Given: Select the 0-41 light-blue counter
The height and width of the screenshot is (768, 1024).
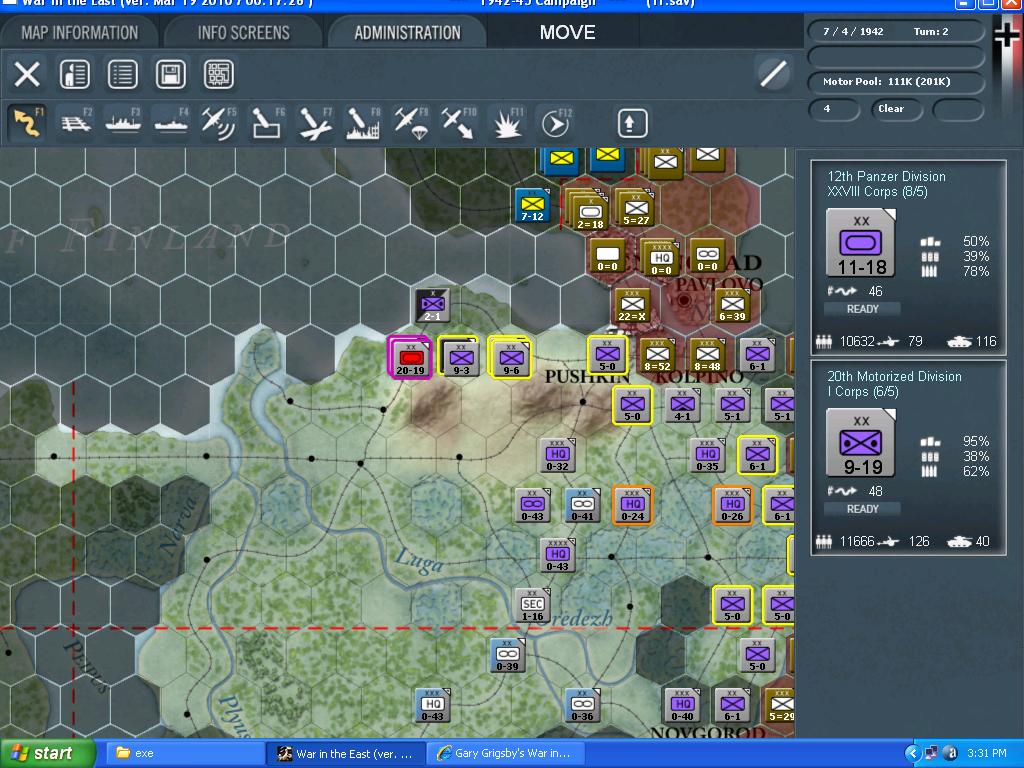Looking at the screenshot, I should click(582, 505).
